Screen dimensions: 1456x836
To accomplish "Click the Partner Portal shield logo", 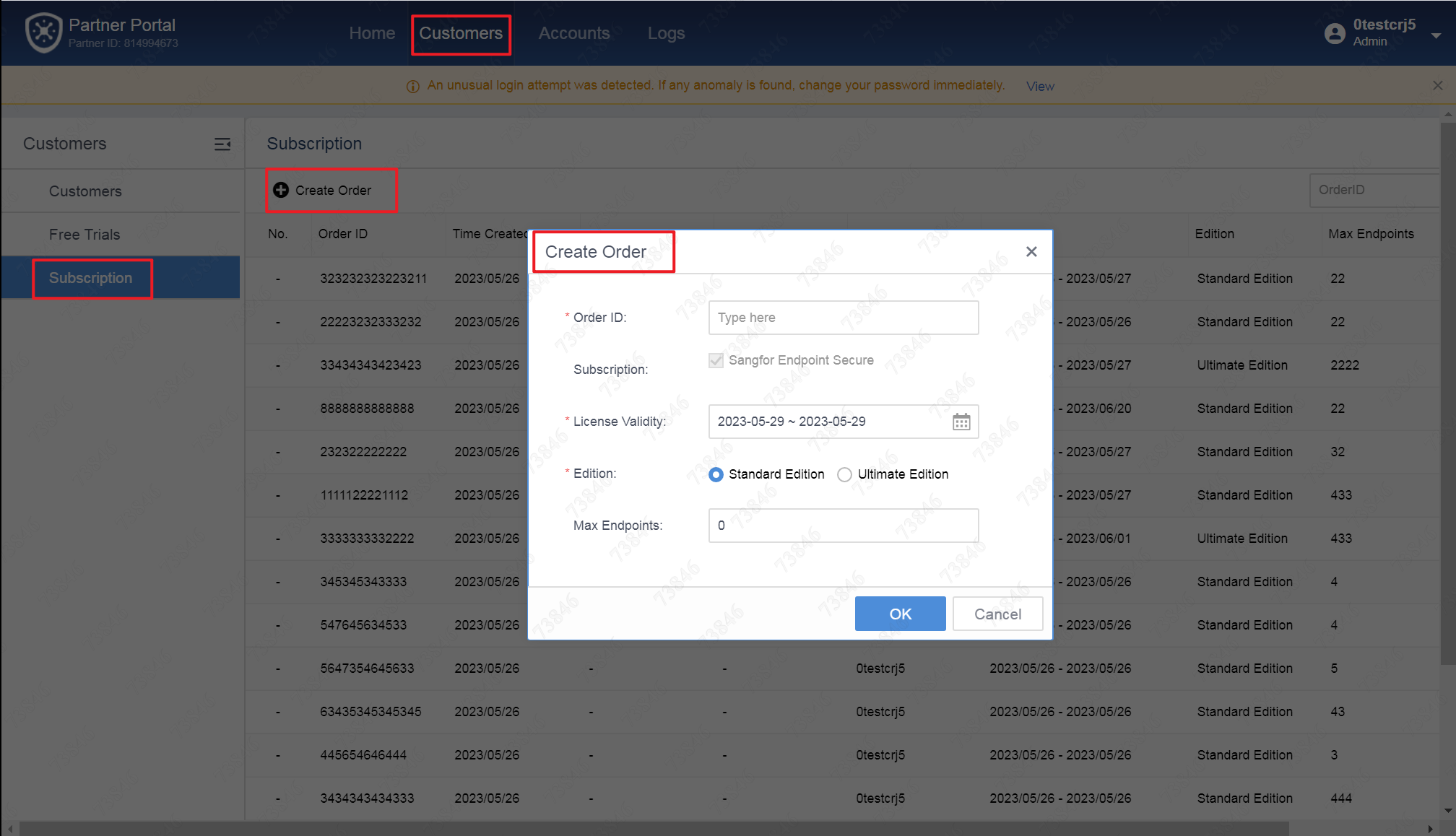I will point(43,32).
